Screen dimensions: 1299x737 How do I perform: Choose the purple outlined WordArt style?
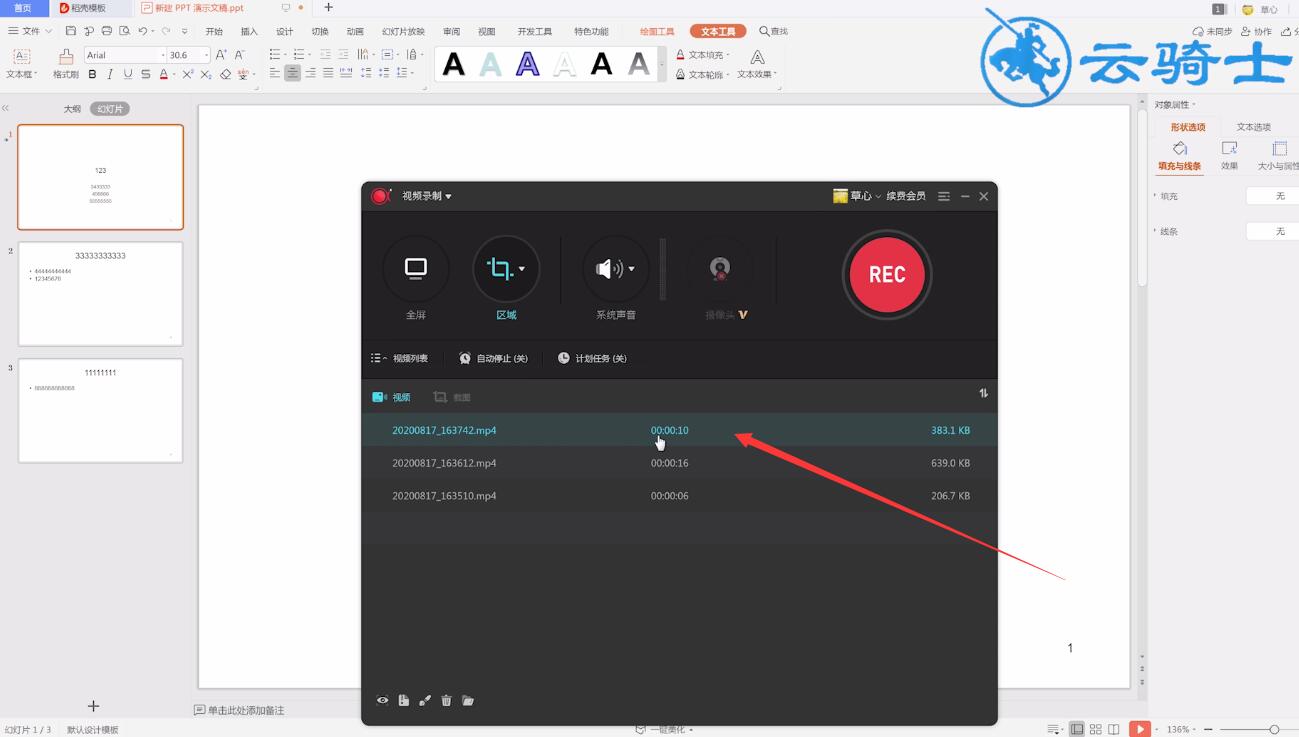coord(527,65)
